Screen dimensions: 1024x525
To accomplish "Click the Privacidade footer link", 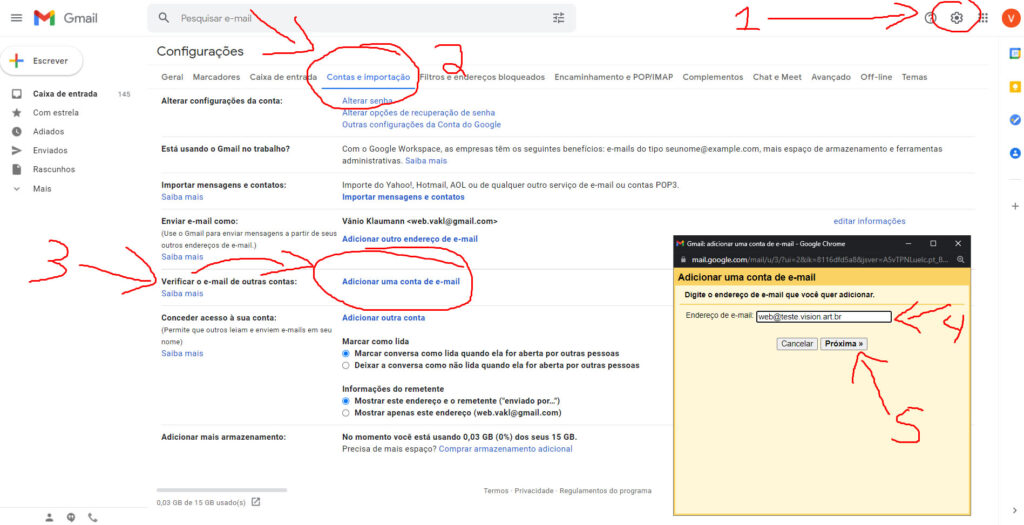I will 534,491.
